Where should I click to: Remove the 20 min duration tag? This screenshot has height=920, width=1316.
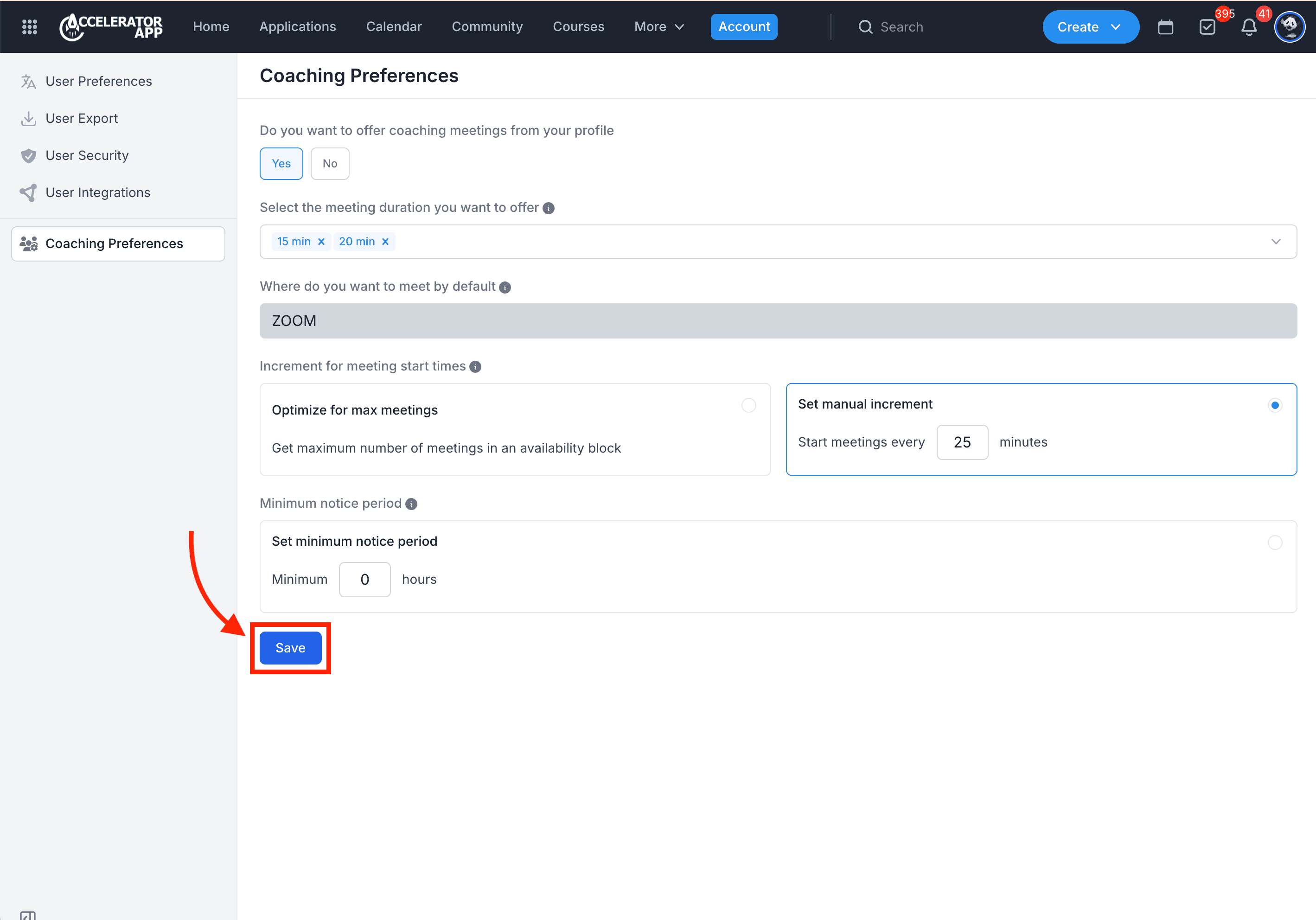pos(386,241)
